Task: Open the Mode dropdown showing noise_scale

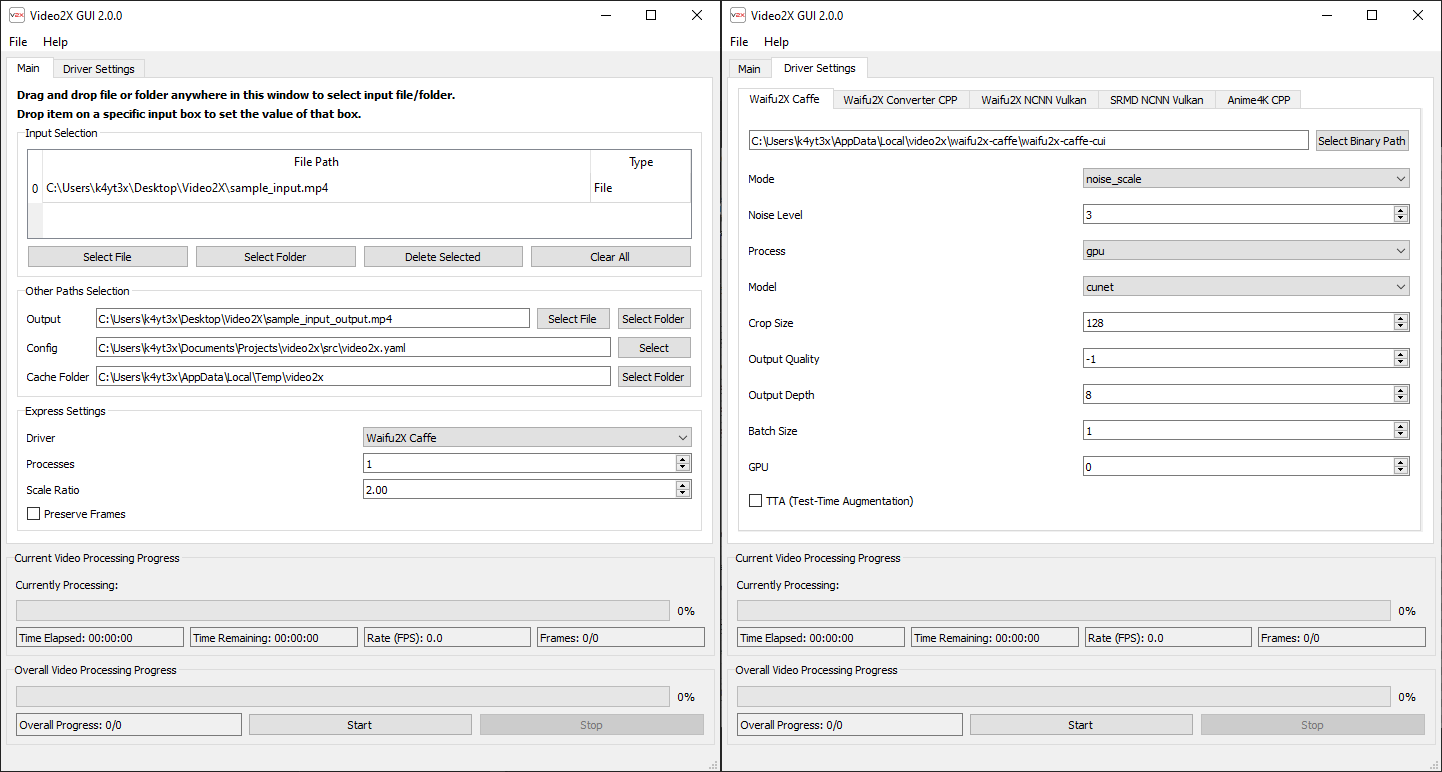Action: coord(1246,179)
